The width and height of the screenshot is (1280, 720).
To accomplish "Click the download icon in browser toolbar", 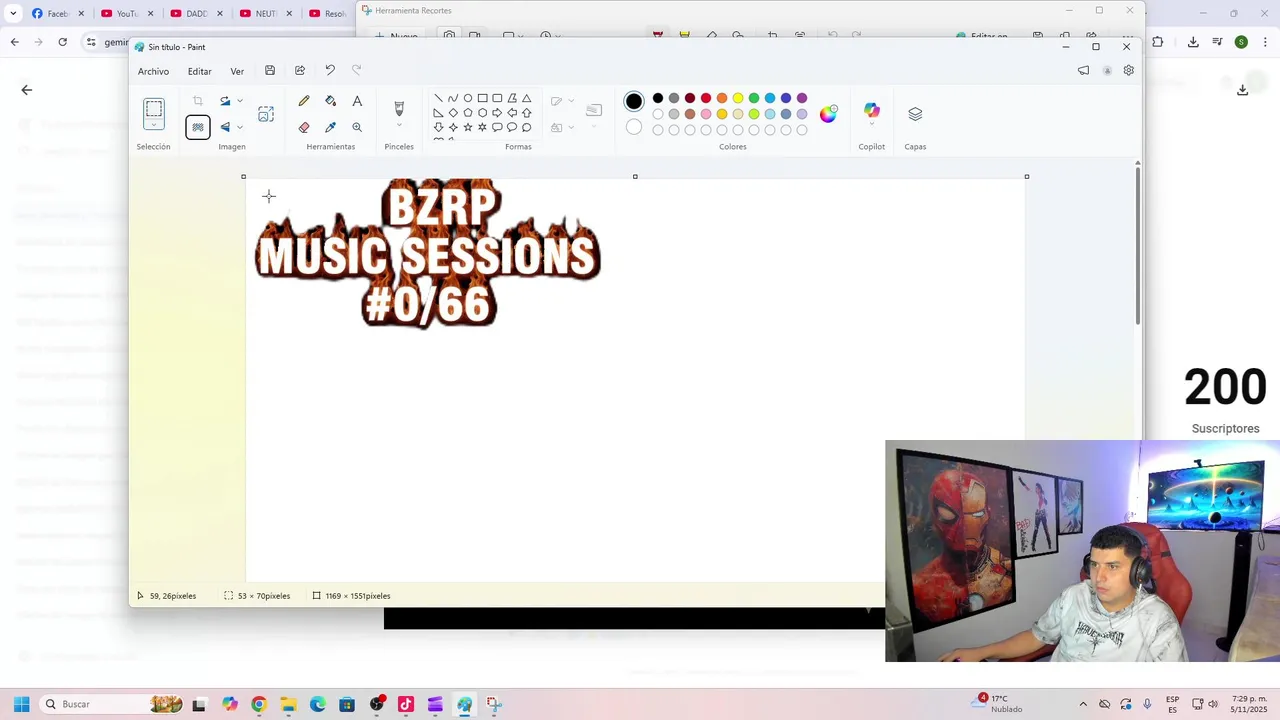I will click(1193, 42).
